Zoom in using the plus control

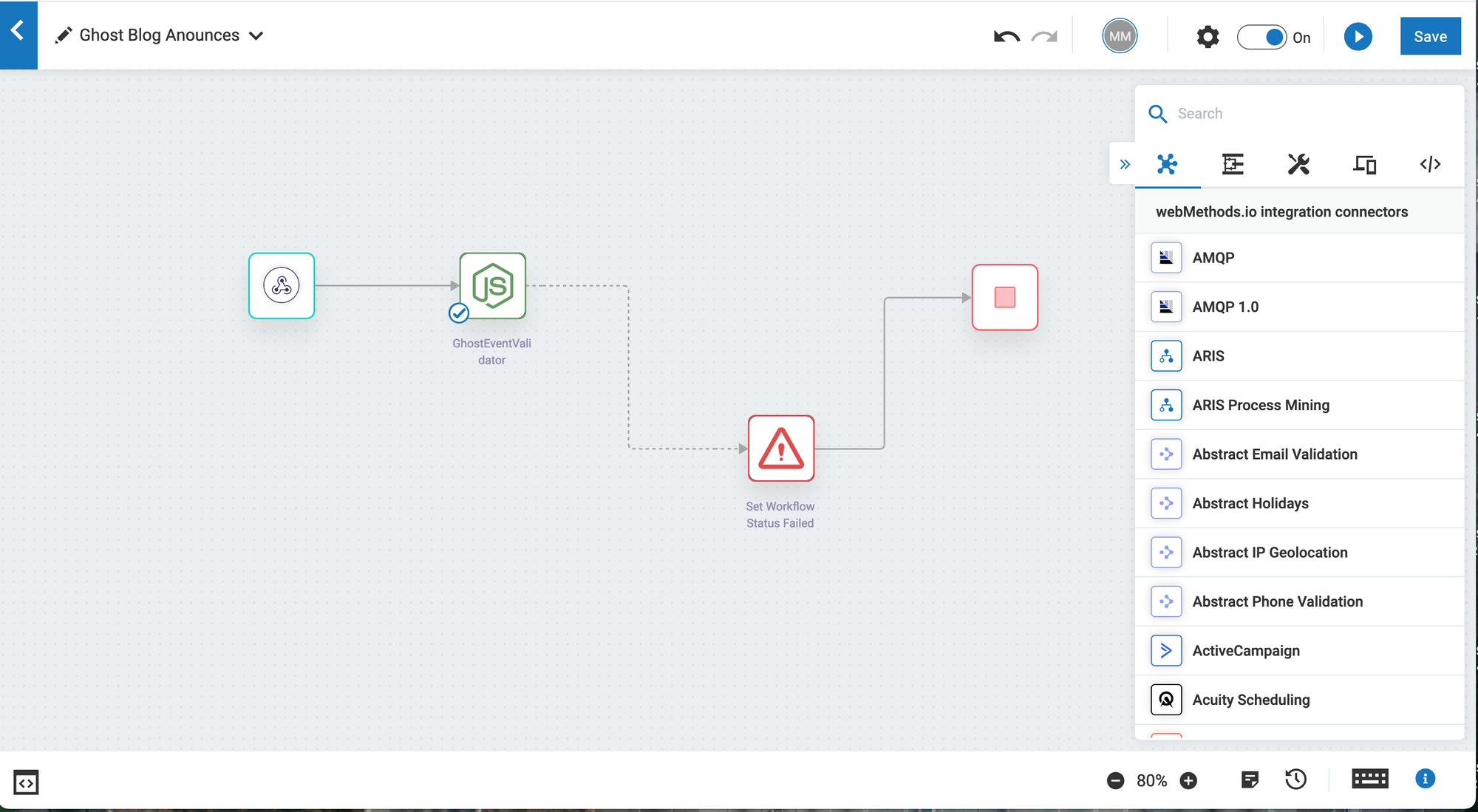click(x=1189, y=779)
